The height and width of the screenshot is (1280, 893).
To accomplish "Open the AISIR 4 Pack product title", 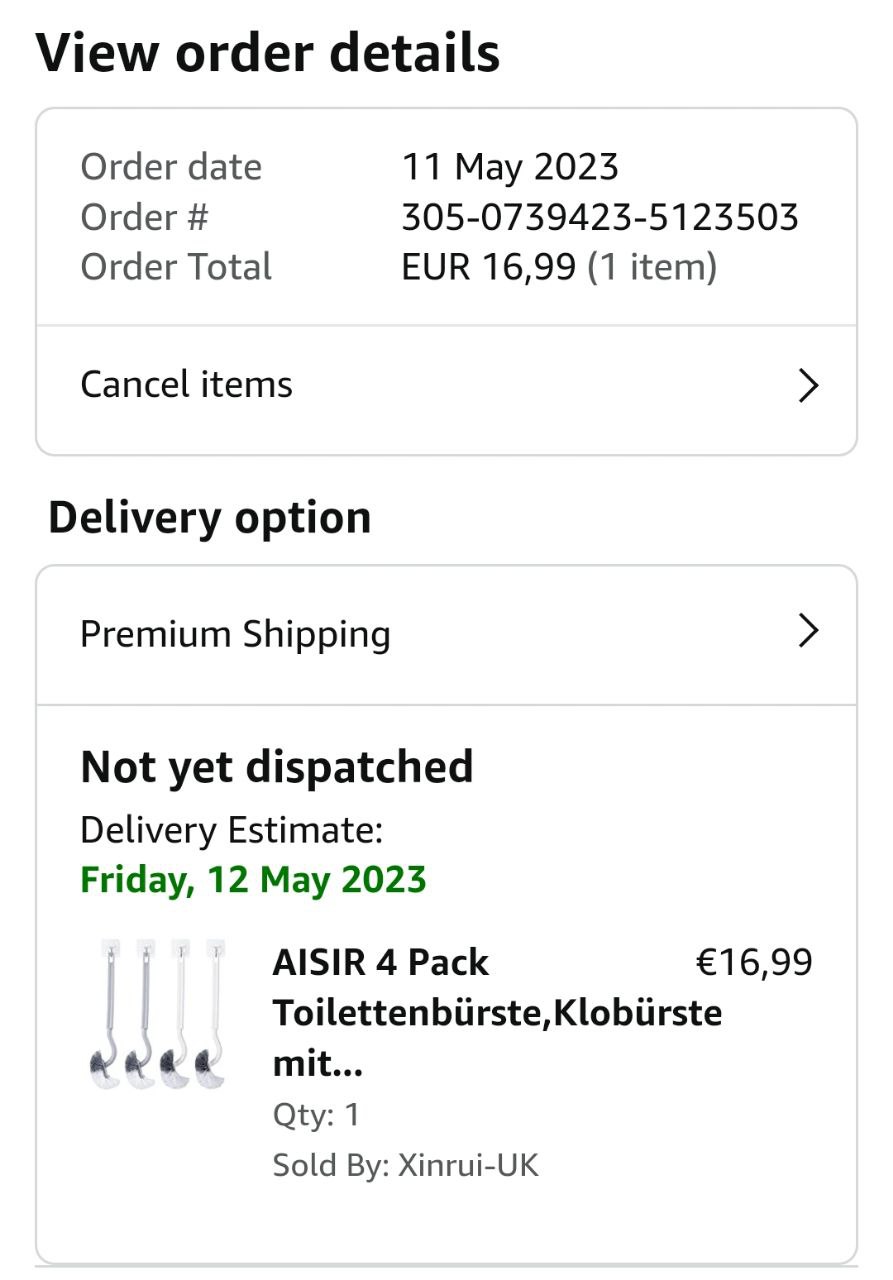I will point(496,1012).
